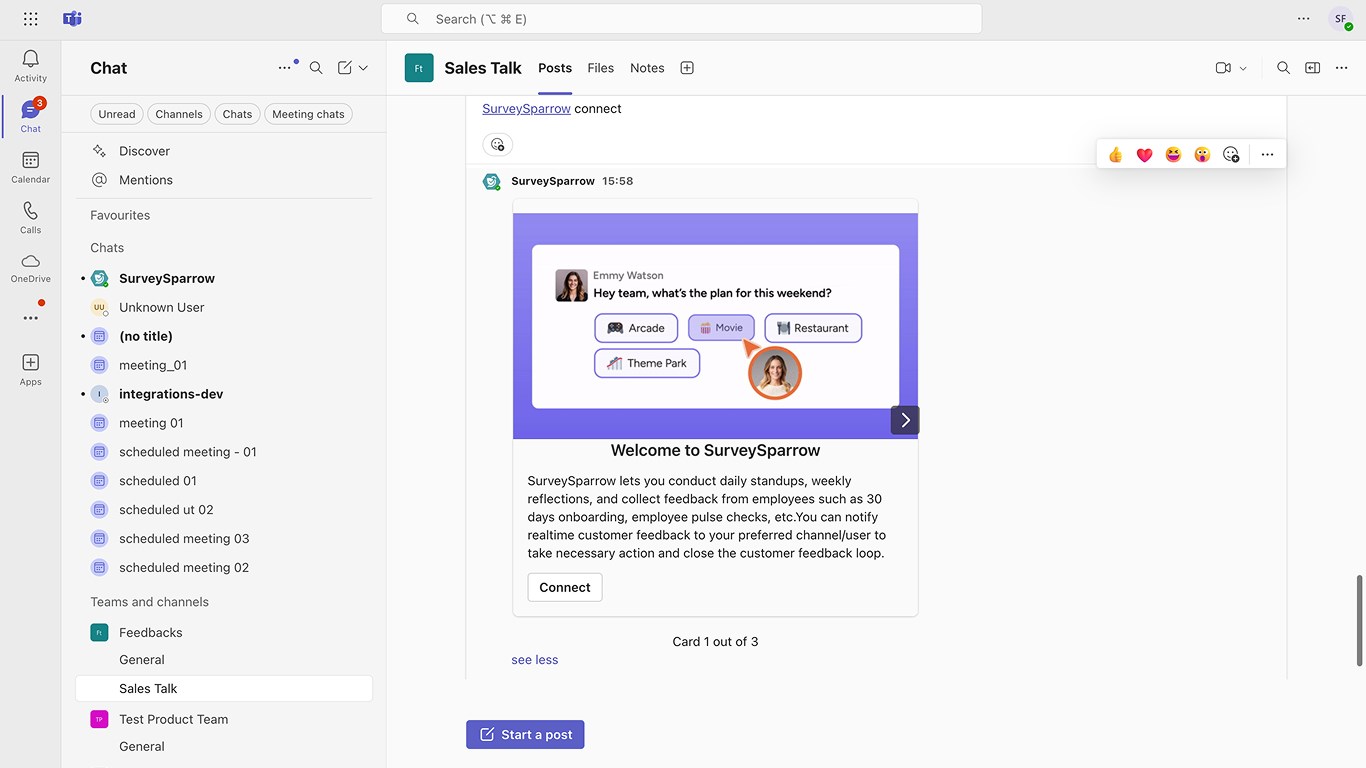This screenshot has width=1366, height=768.
Task: Click the SurveySparrow bot avatar in post
Action: pos(491,181)
